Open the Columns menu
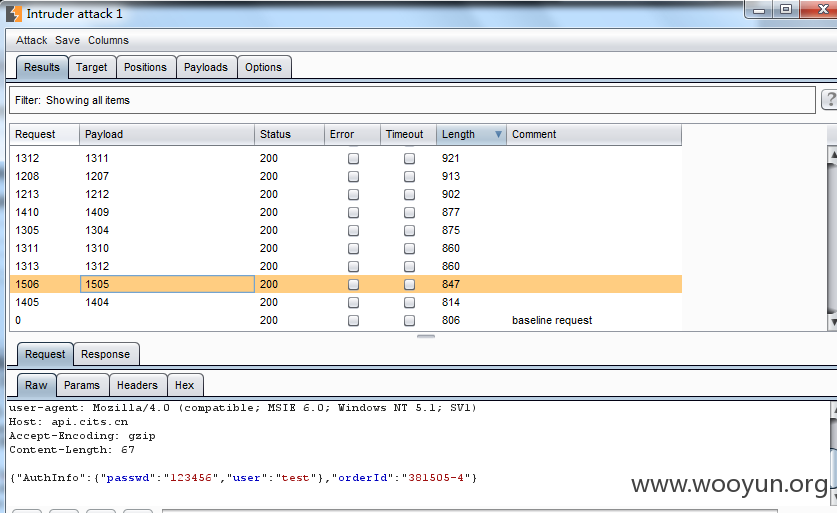 point(108,40)
